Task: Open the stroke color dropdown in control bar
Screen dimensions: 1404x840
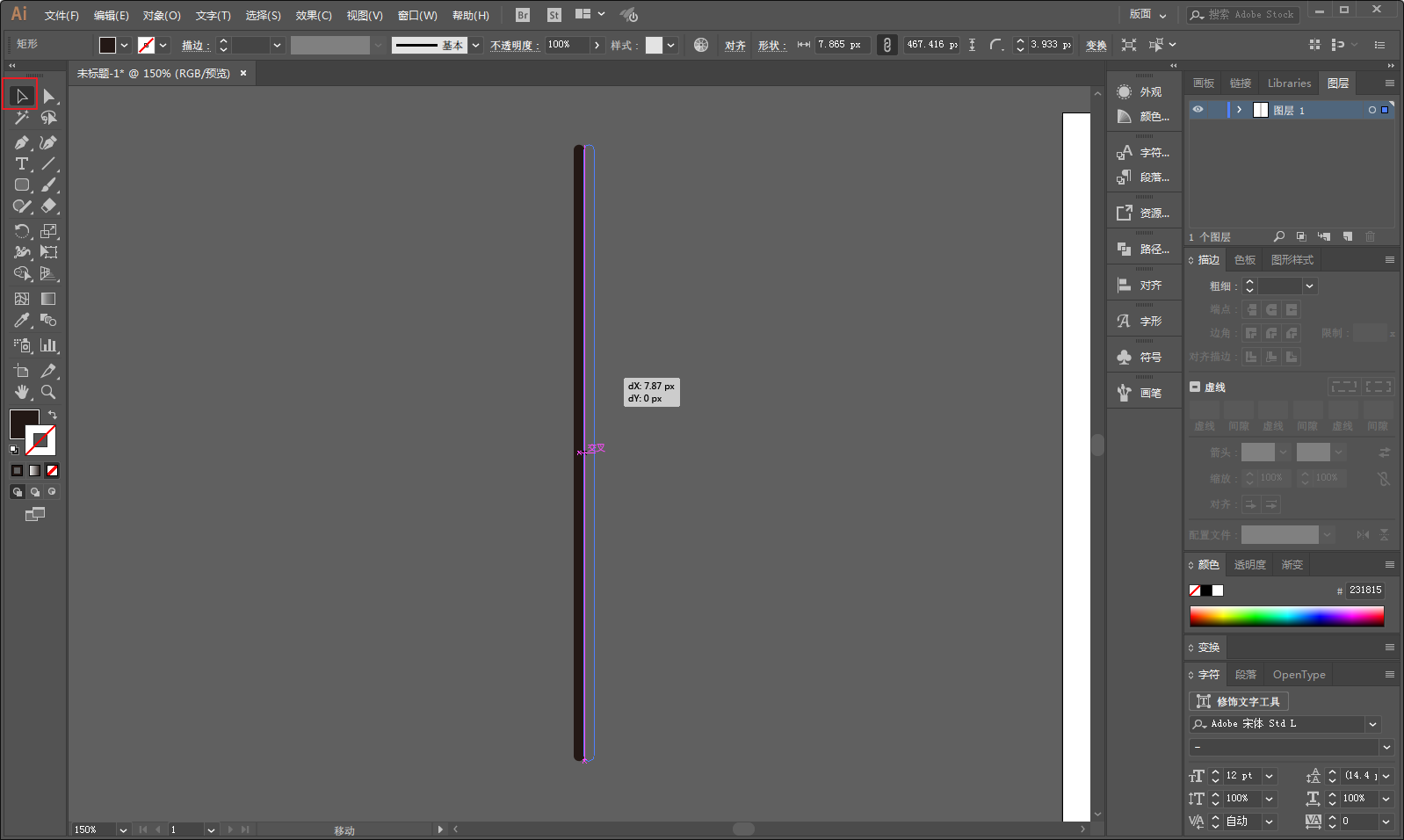Action: (163, 45)
